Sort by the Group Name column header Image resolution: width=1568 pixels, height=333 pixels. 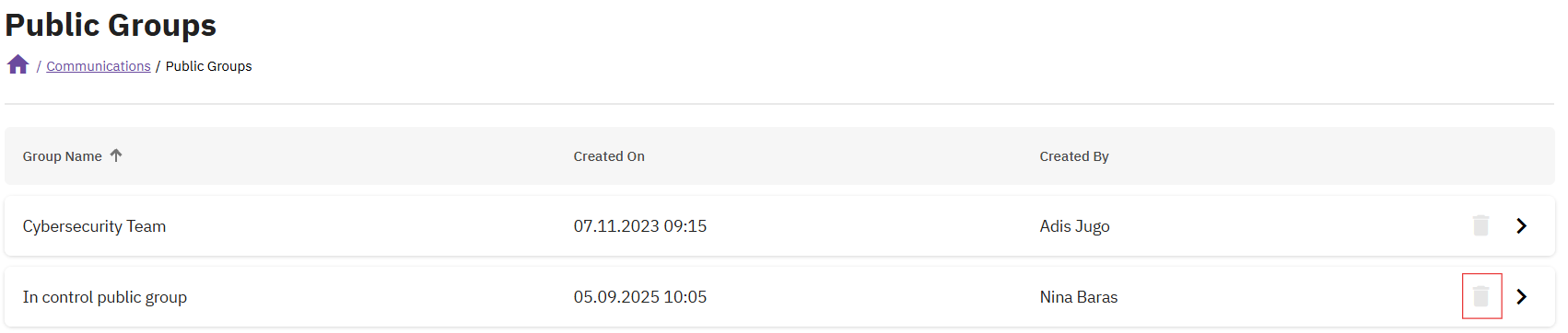(x=62, y=156)
